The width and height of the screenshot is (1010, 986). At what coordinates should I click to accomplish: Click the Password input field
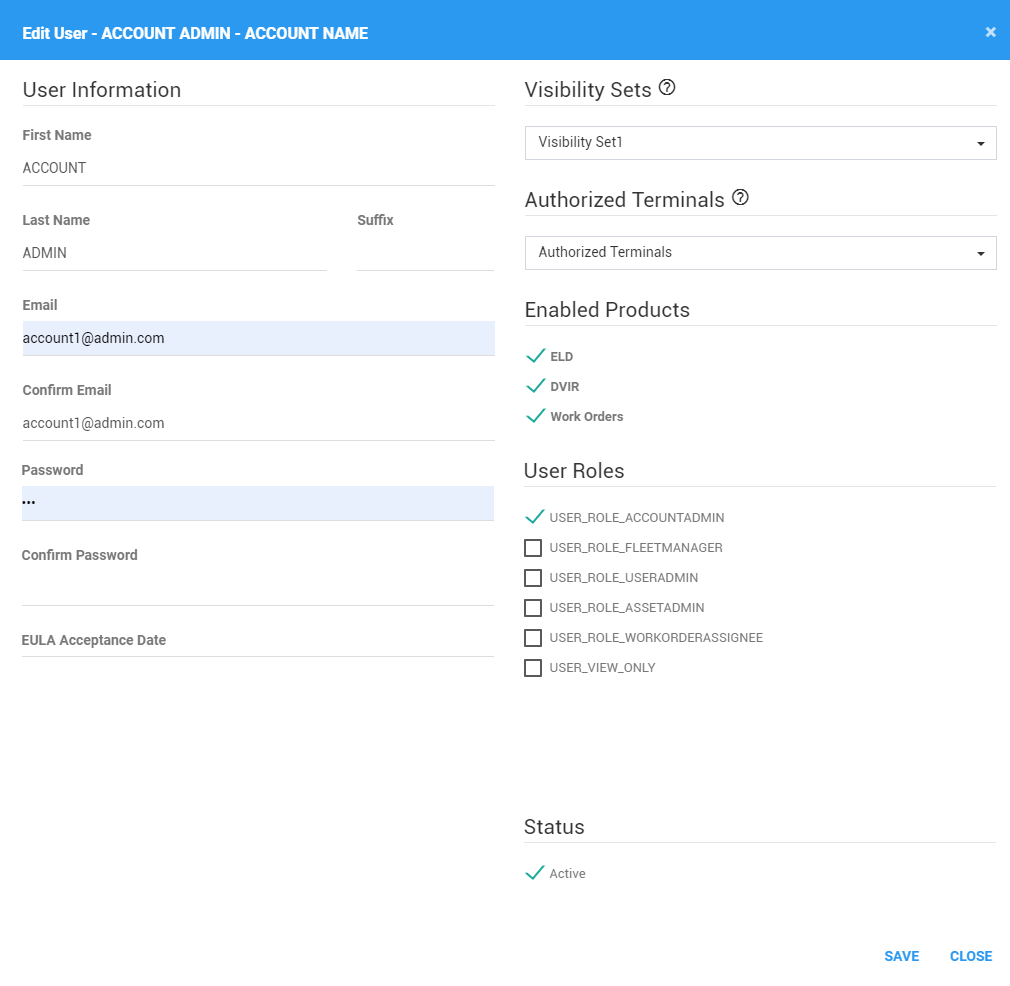pyautogui.click(x=258, y=503)
